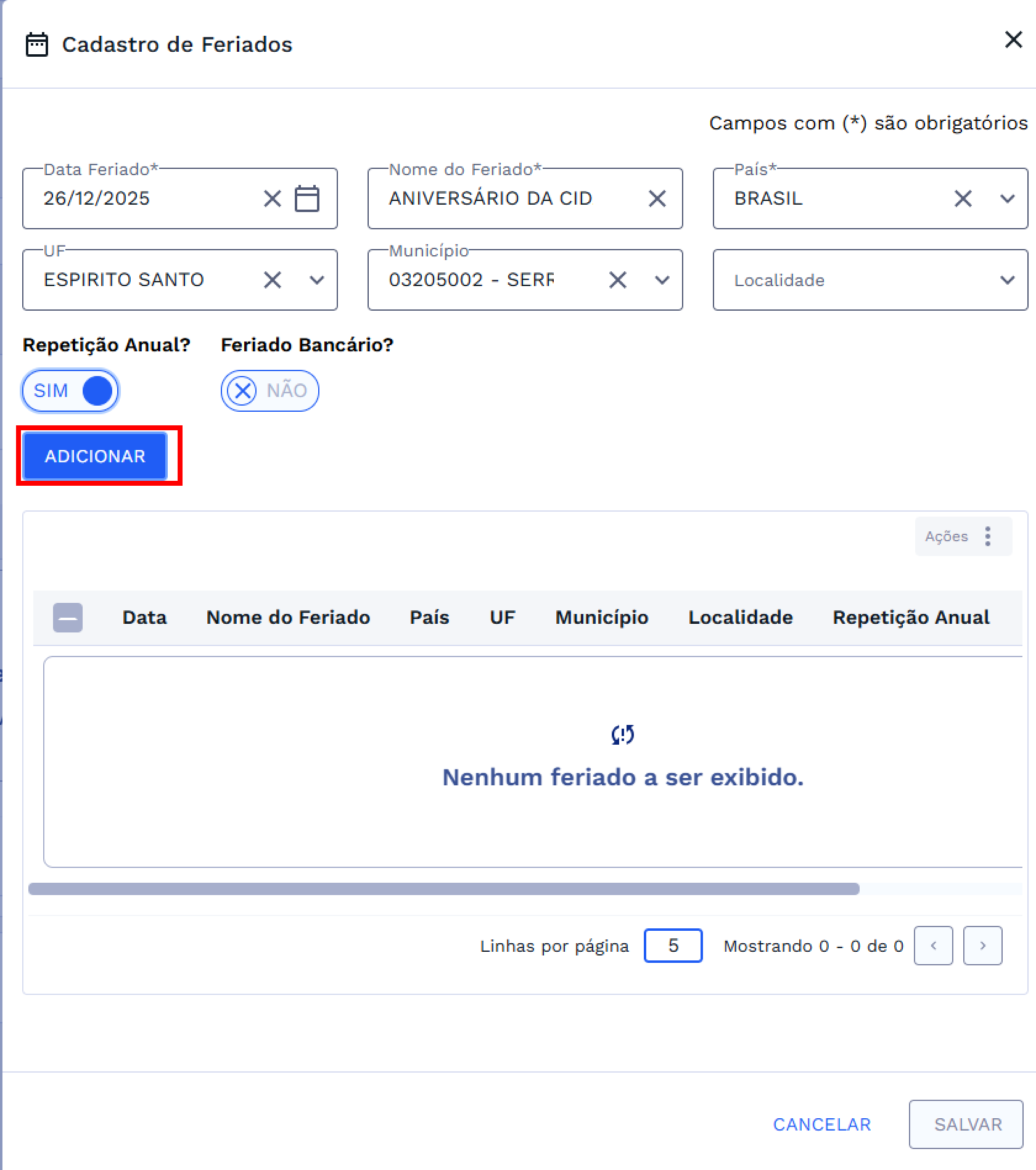Select all rows via header checkbox
The height and width of the screenshot is (1170, 1036).
[x=68, y=618]
